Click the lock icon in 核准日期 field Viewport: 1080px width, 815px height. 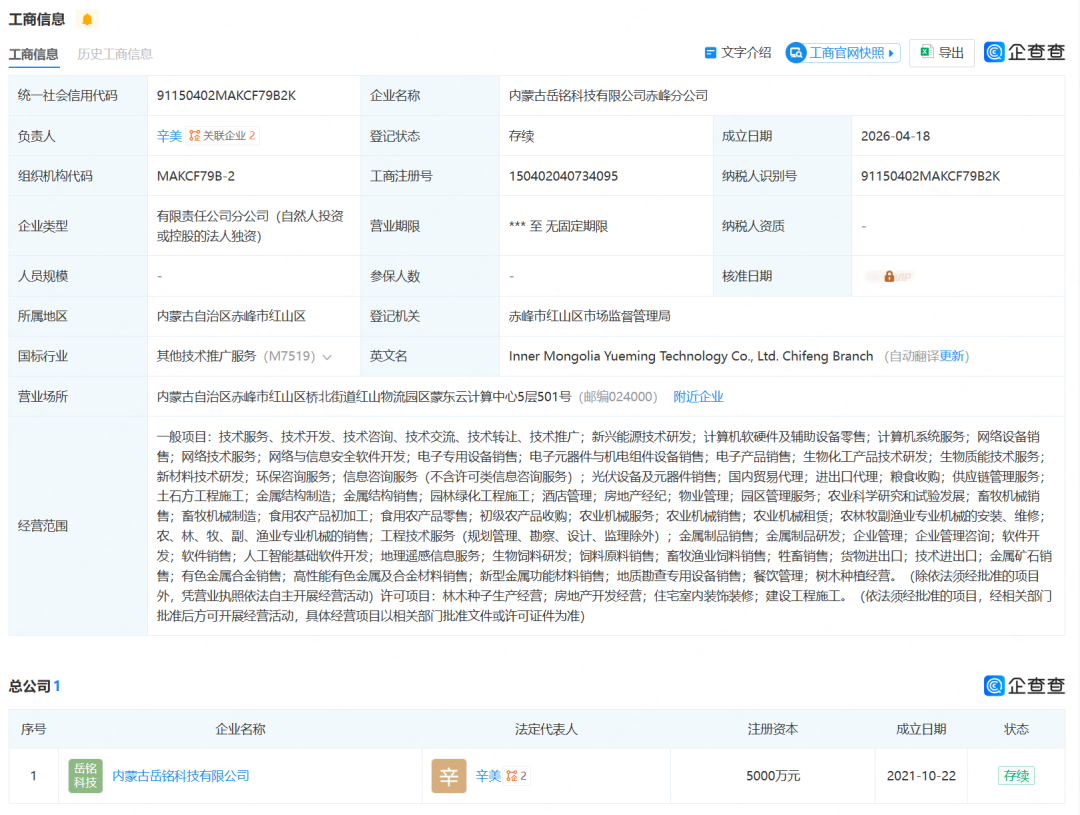(888, 276)
